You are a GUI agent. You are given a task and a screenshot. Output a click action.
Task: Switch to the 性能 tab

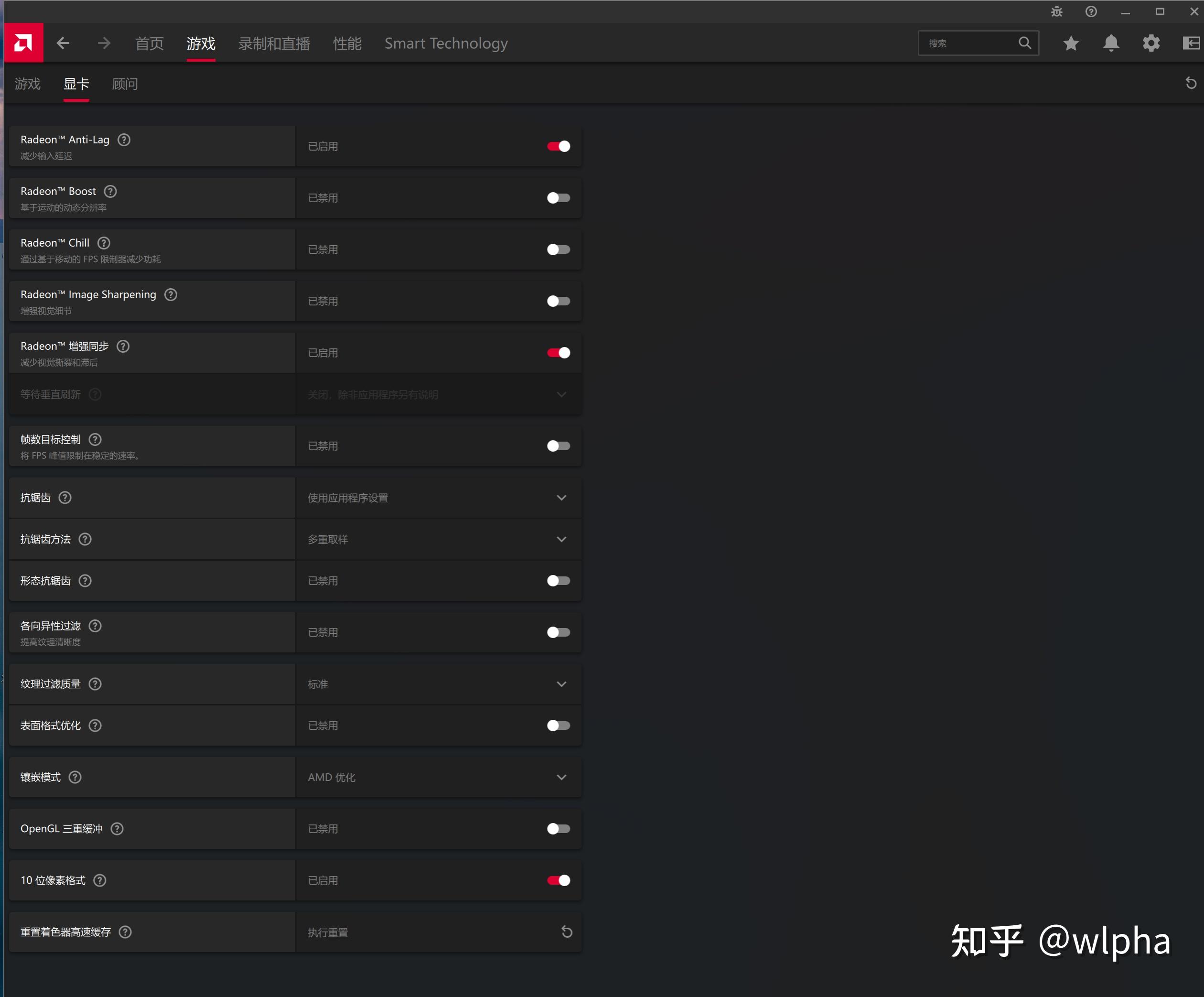tap(347, 43)
